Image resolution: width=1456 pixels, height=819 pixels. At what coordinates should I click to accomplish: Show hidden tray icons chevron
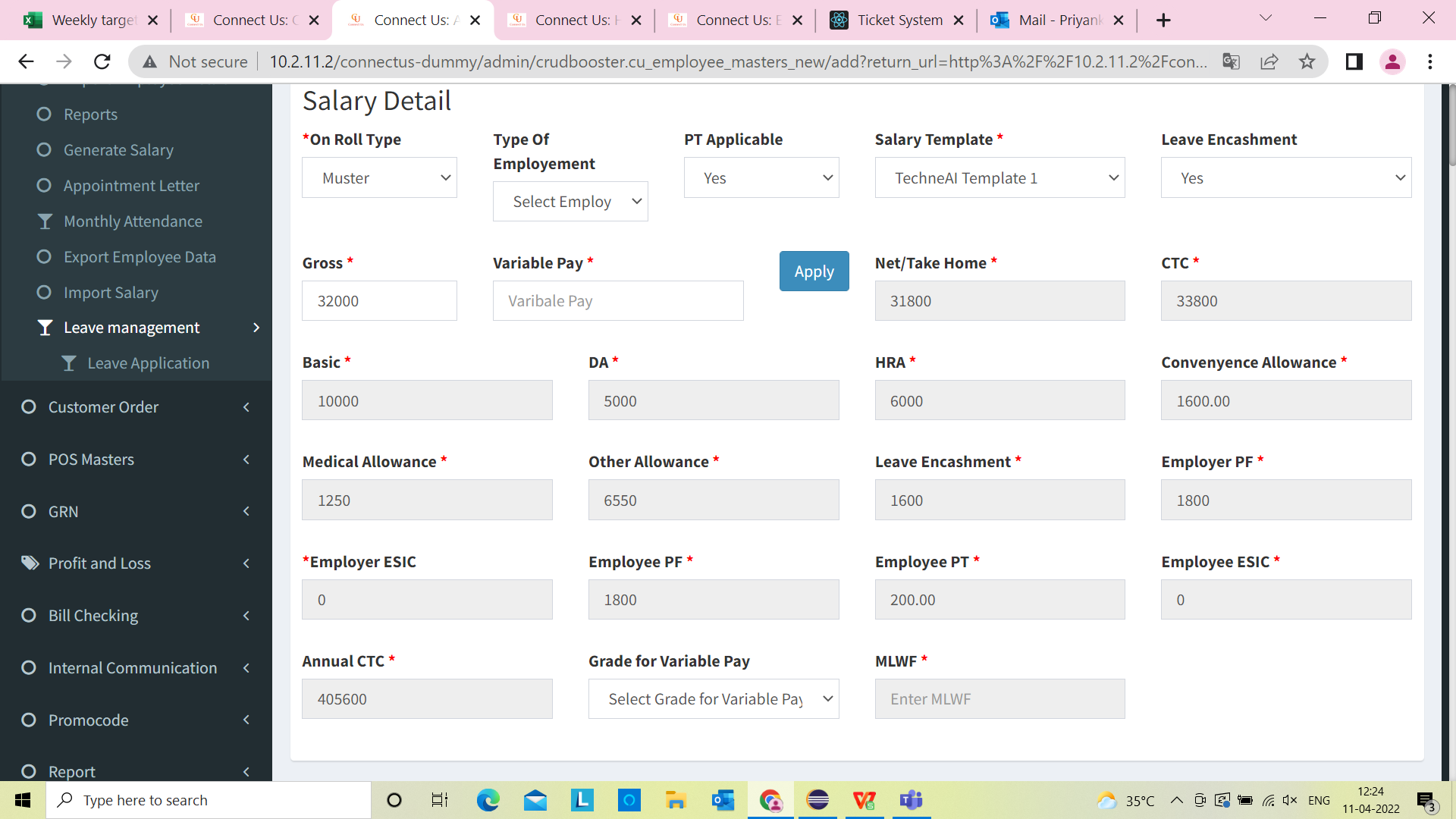pyautogui.click(x=1176, y=800)
